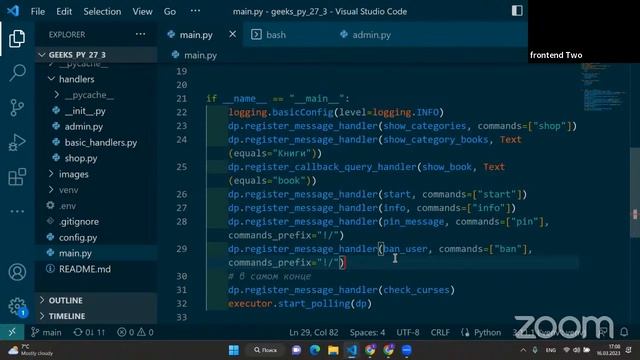This screenshot has width=640, height=360.
Task: Click the main branch indicator
Action: click(x=46, y=332)
